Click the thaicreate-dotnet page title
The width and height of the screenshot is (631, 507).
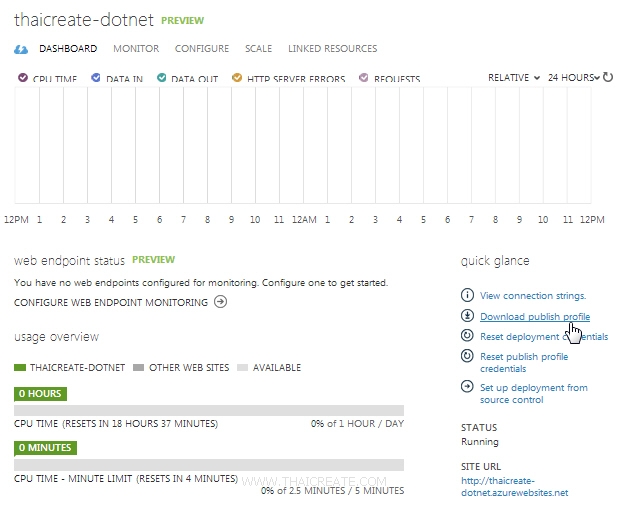tap(84, 20)
